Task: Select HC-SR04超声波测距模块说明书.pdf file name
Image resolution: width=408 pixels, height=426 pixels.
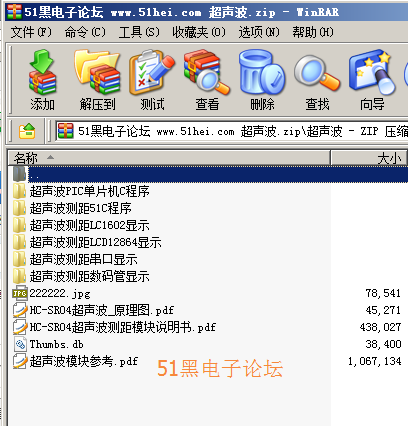Action: [x=122, y=327]
